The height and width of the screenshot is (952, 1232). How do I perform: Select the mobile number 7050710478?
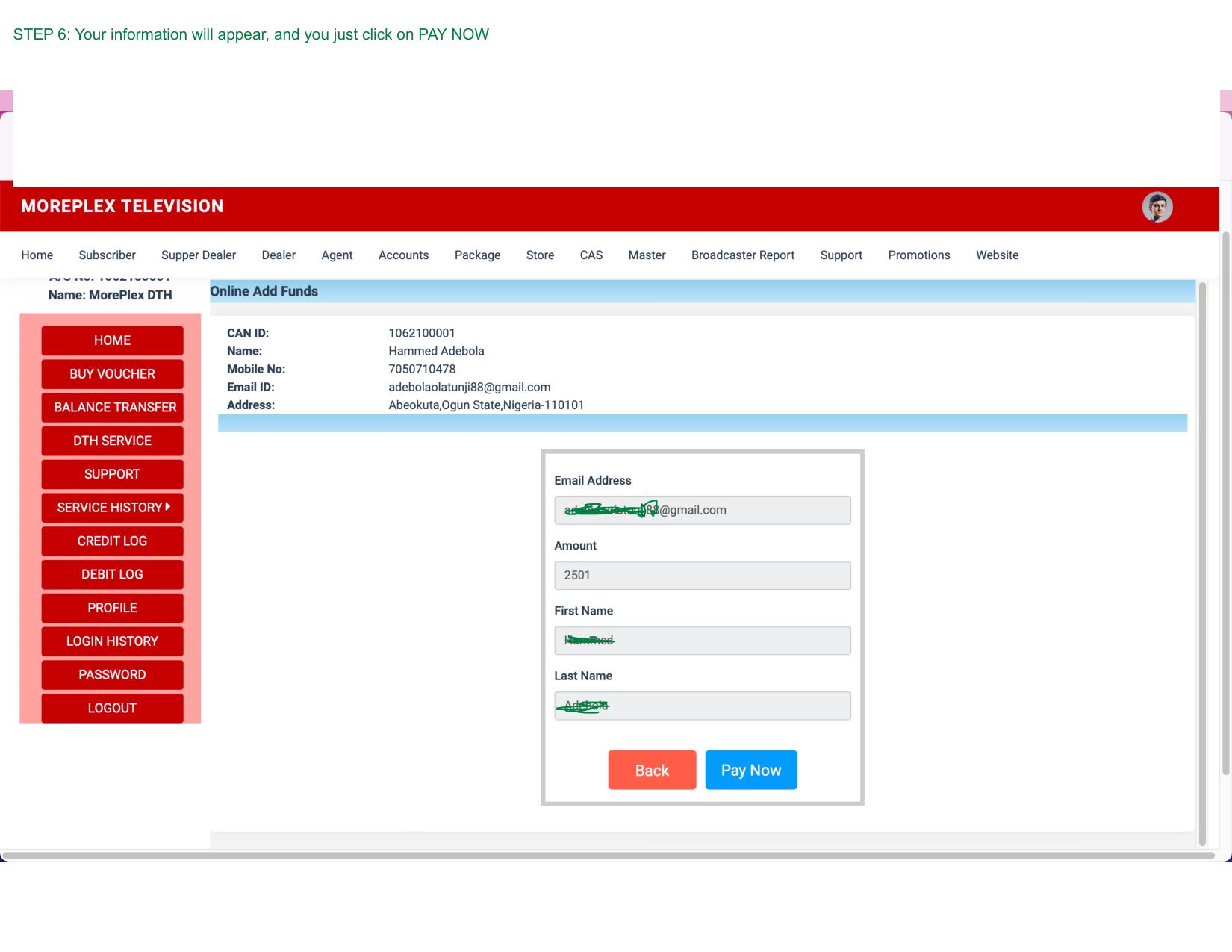coord(422,369)
